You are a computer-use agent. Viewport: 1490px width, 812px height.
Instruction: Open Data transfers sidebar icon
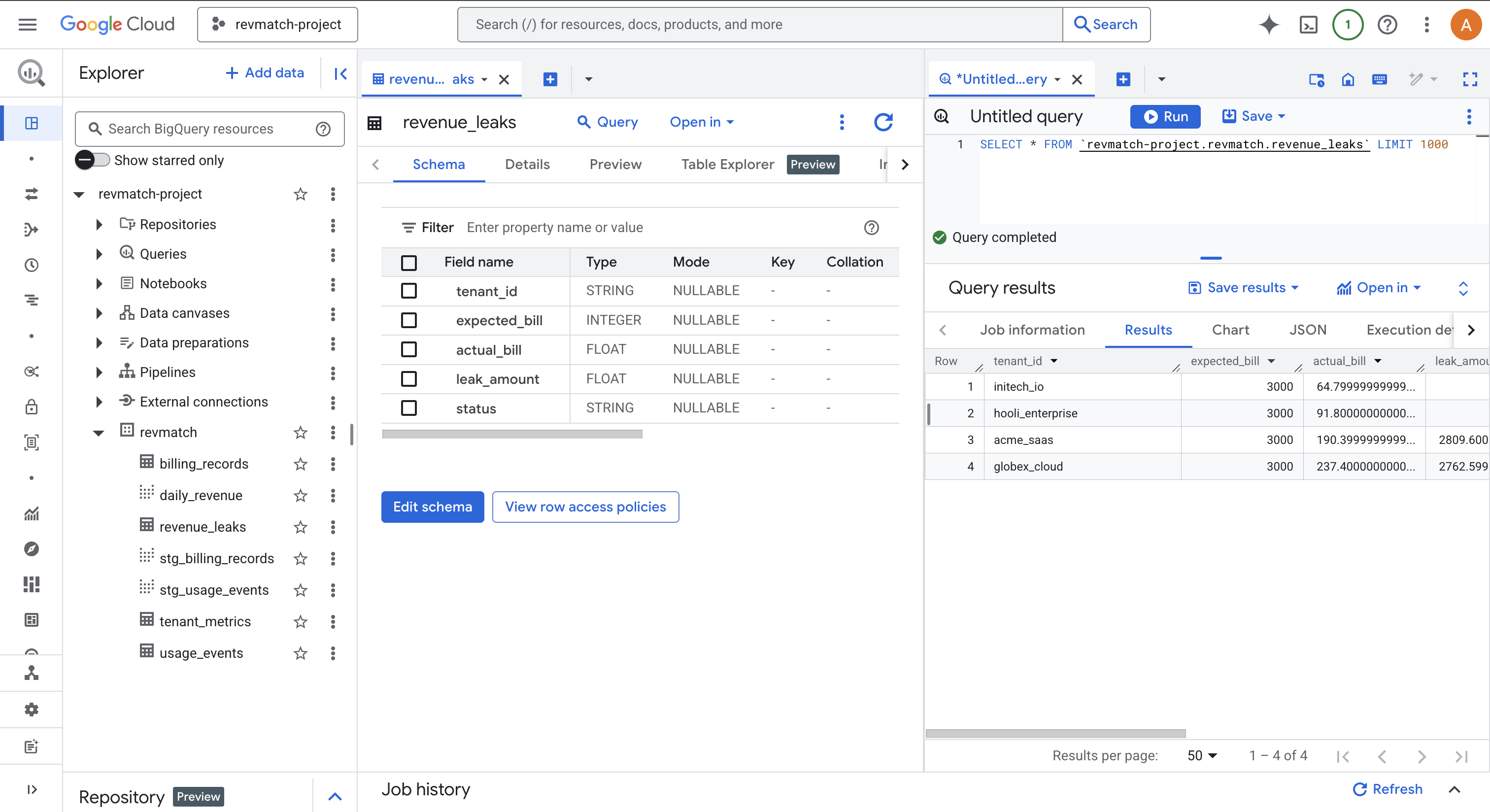(x=31, y=194)
